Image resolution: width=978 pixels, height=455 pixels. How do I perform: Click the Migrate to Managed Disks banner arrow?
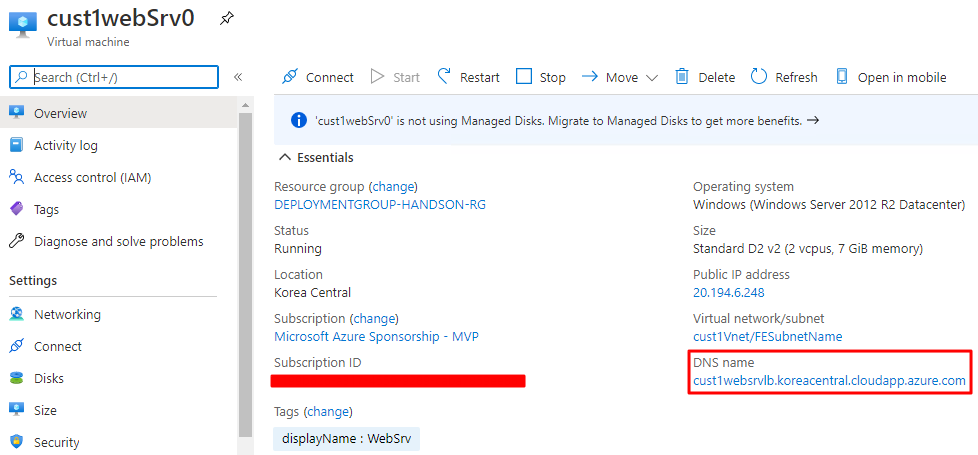(x=813, y=120)
